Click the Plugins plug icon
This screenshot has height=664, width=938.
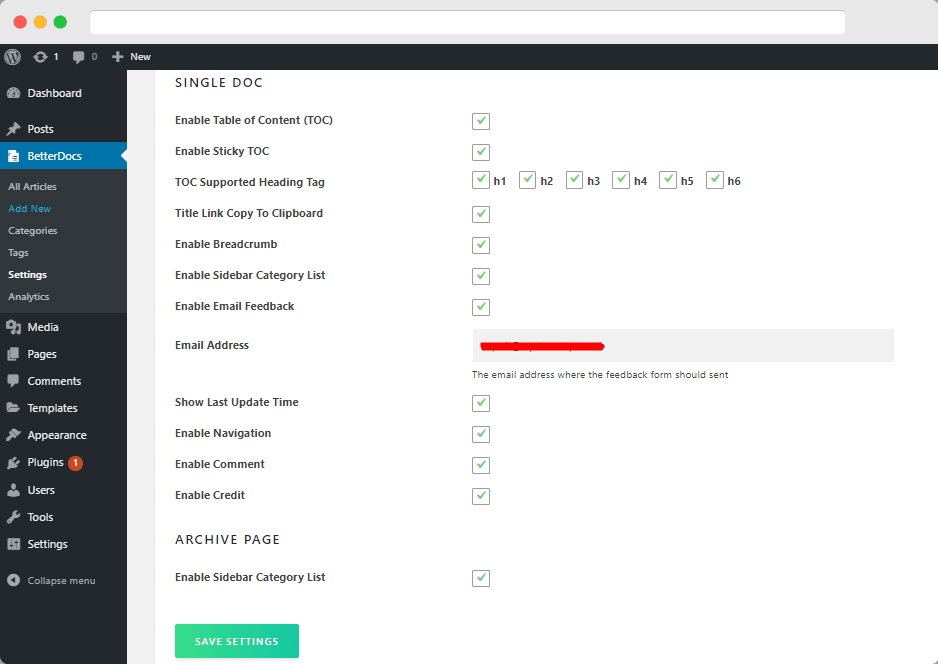click(x=13, y=462)
